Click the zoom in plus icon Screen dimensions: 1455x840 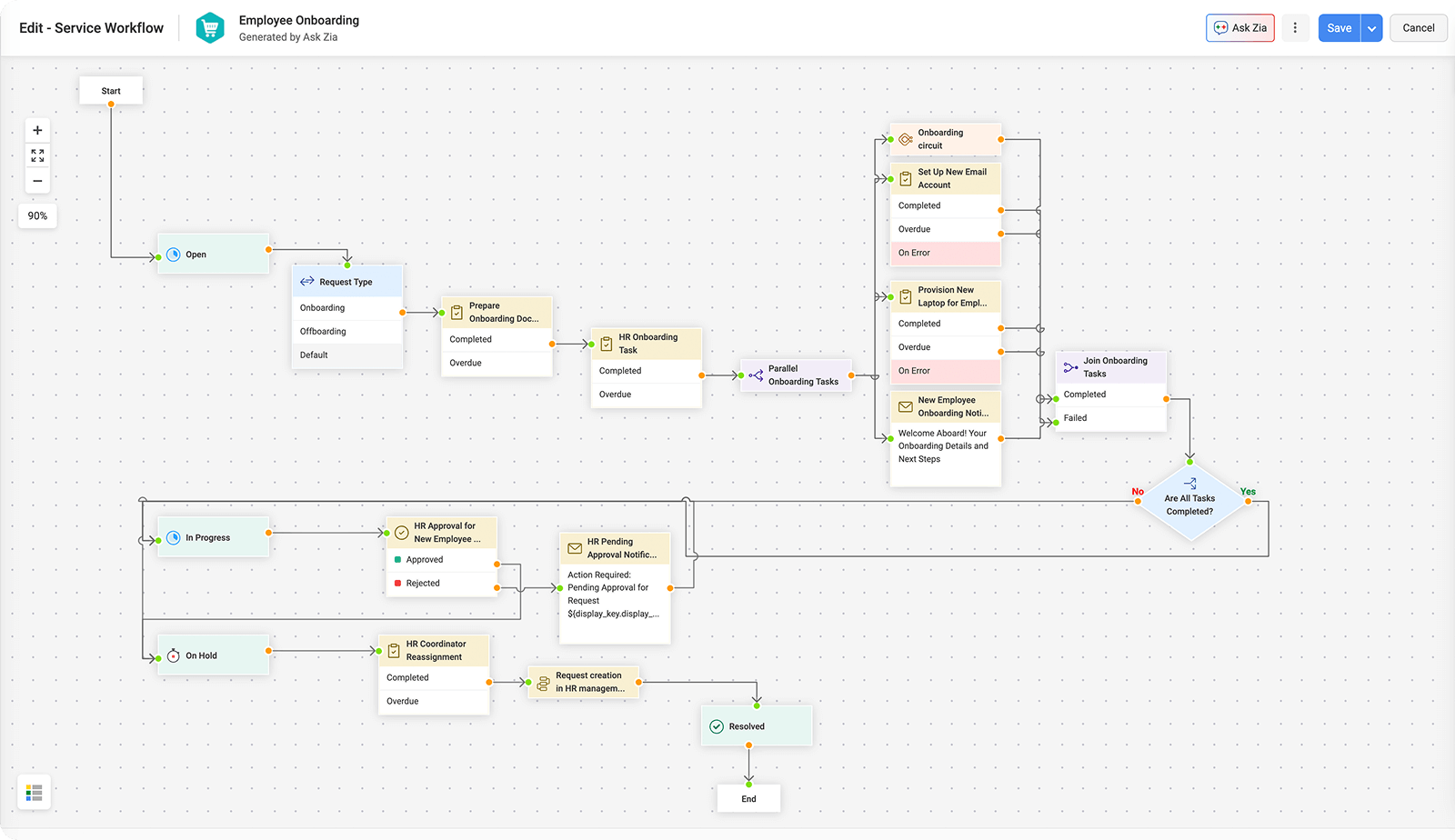click(36, 130)
